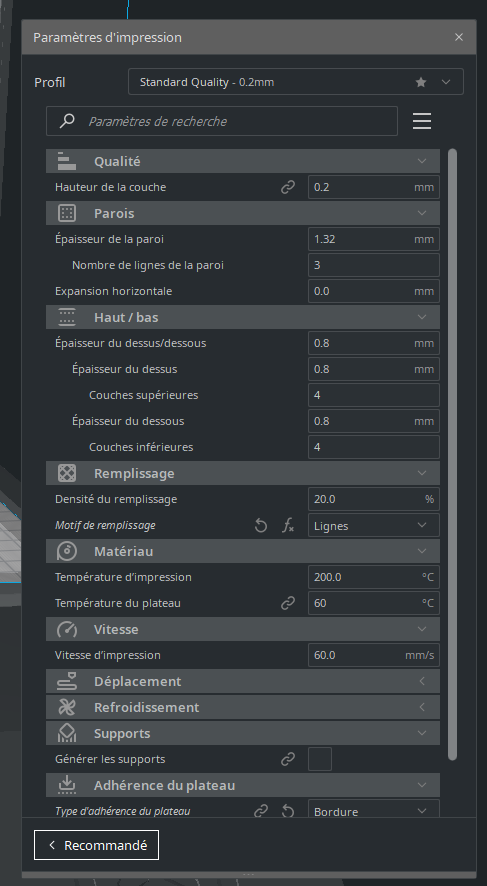This screenshot has height=886, width=487.
Task: Click the Épaisseur de la paroi value field
Action: [x=373, y=239]
